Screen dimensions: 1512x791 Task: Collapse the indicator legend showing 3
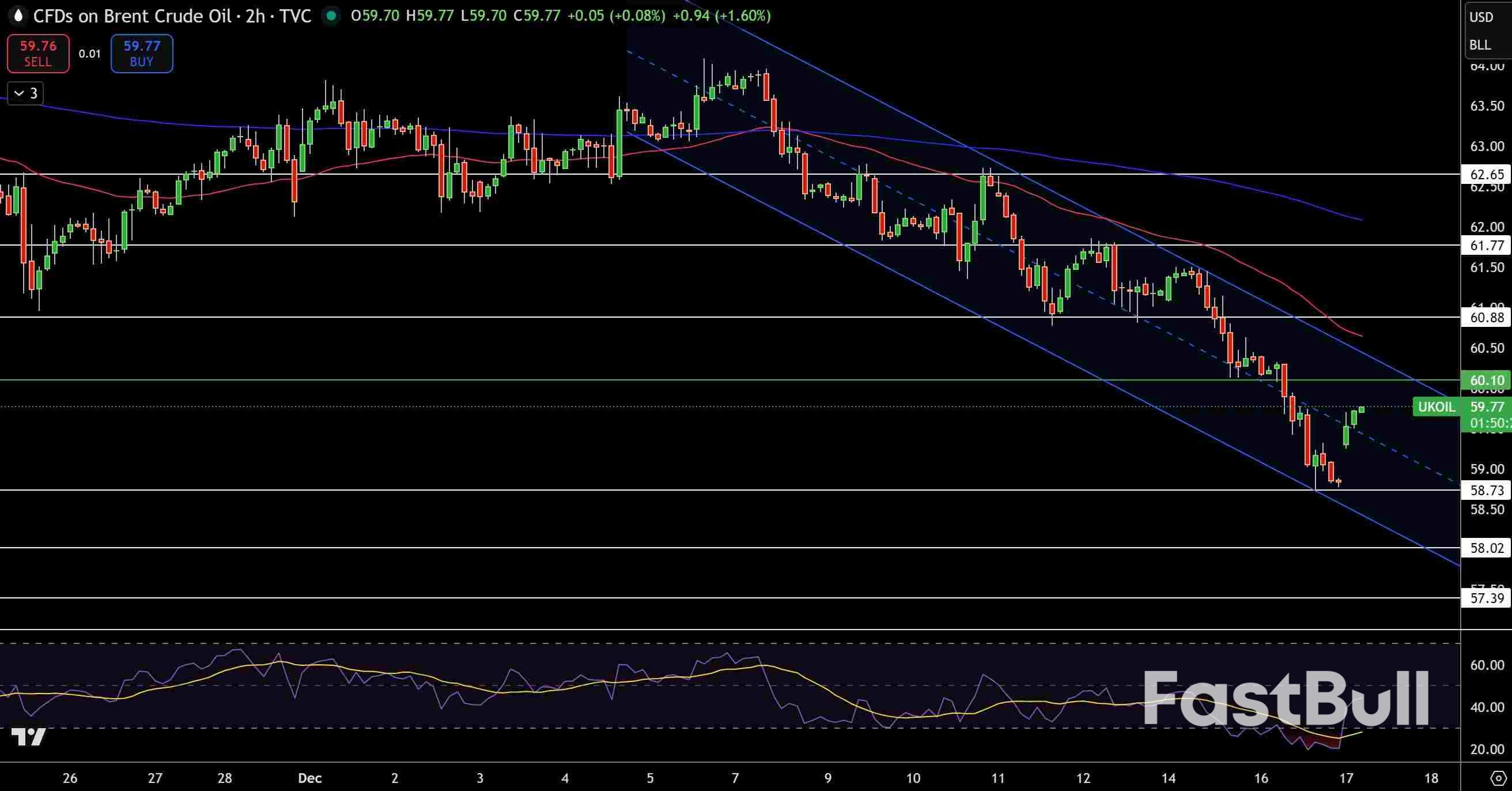pos(25,93)
